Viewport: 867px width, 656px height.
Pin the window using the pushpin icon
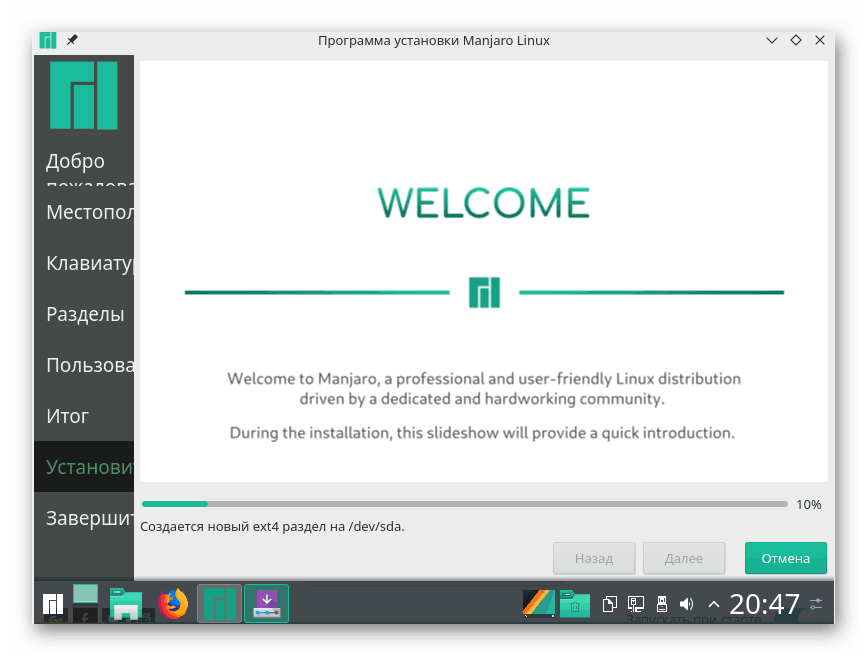[x=72, y=40]
